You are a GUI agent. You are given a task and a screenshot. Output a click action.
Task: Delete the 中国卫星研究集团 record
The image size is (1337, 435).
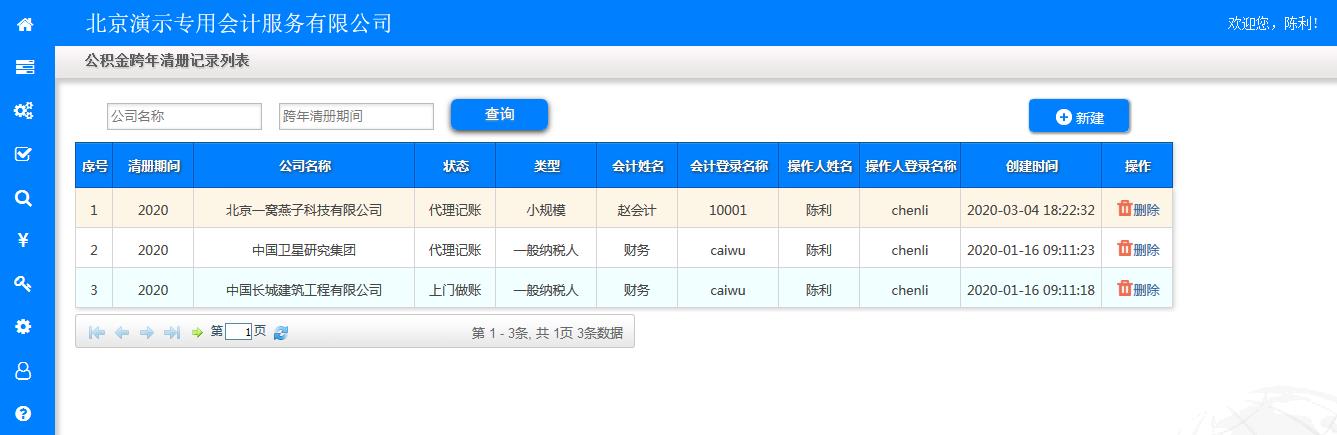(1138, 250)
